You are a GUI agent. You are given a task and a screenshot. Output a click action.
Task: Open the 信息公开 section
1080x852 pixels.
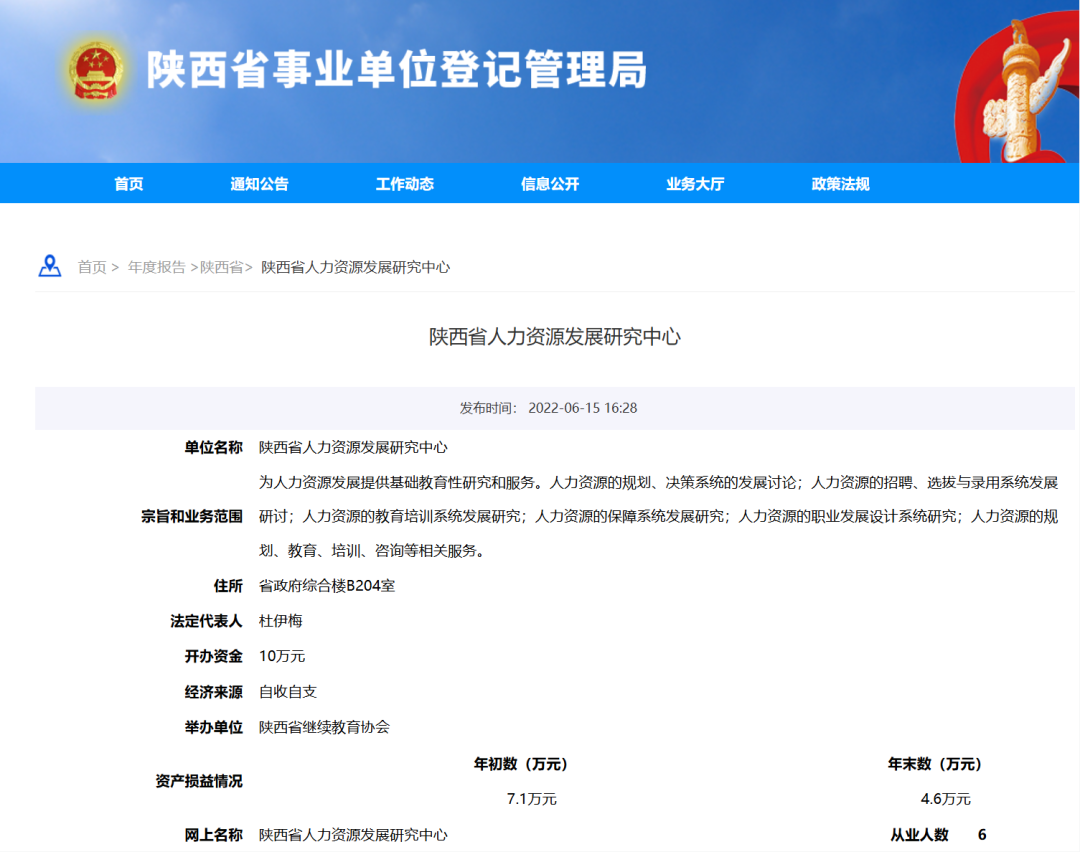tap(548, 183)
